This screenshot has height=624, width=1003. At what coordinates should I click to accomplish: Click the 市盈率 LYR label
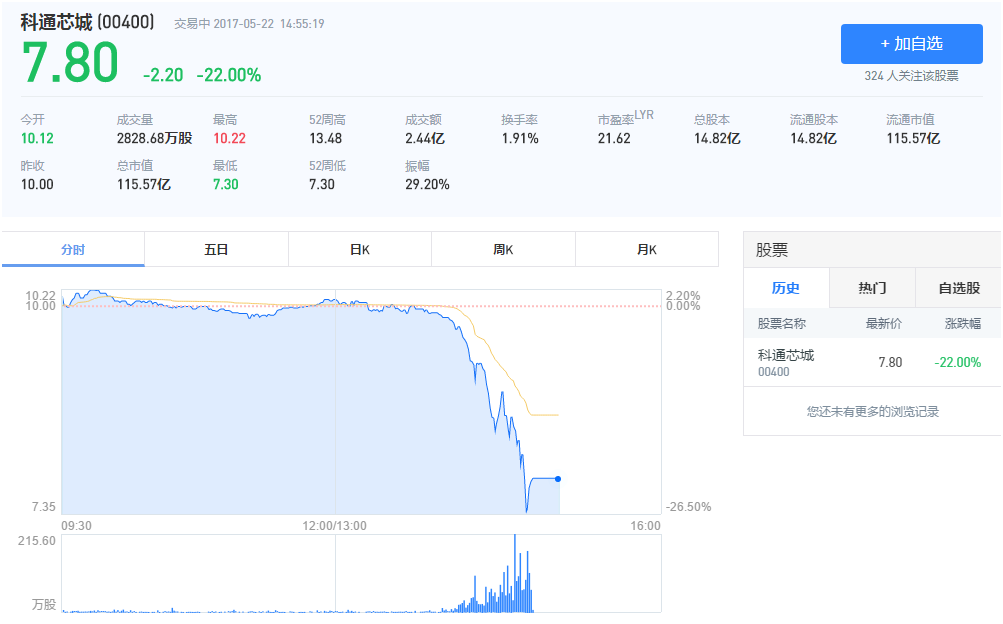point(625,119)
